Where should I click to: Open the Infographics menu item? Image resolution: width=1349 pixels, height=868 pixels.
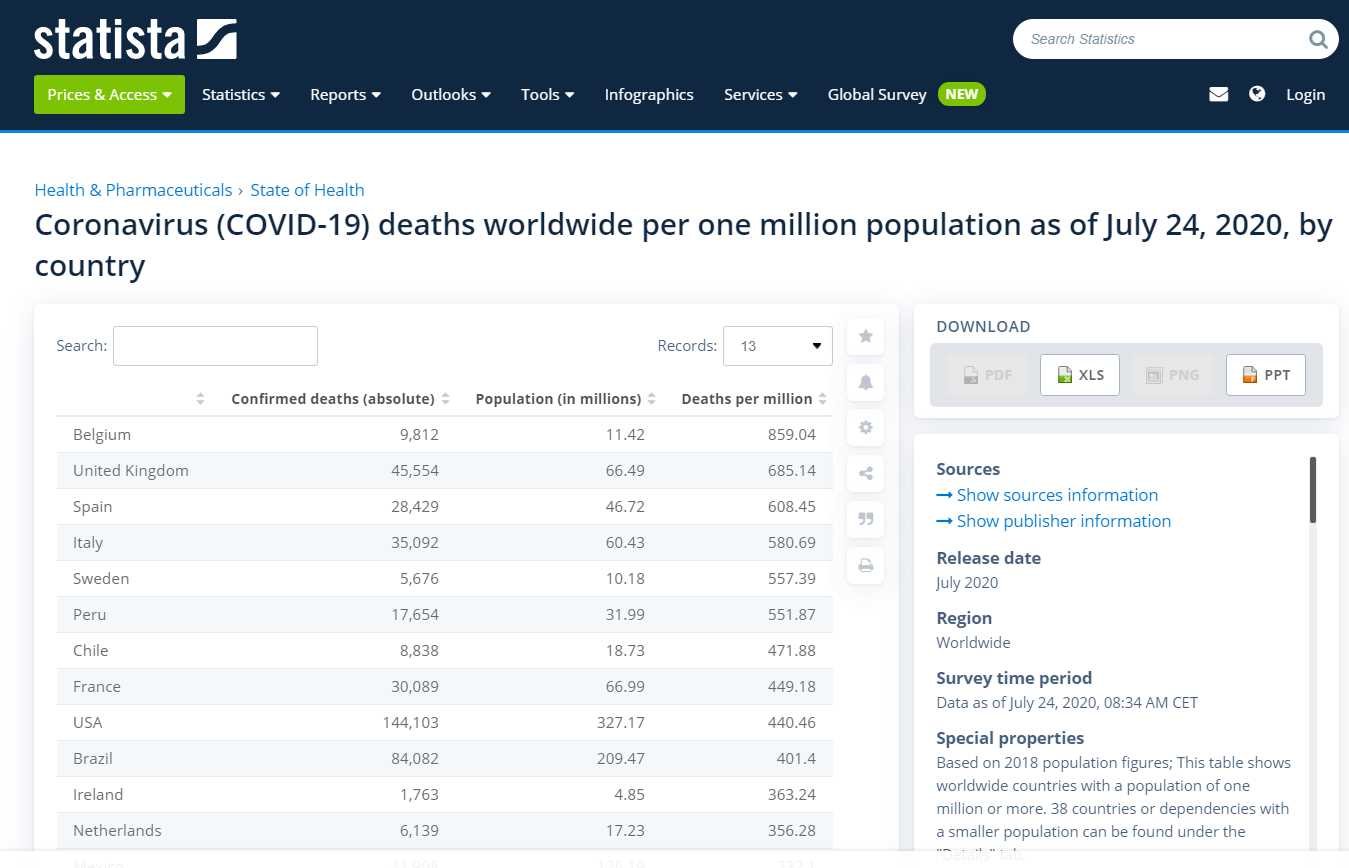(649, 94)
